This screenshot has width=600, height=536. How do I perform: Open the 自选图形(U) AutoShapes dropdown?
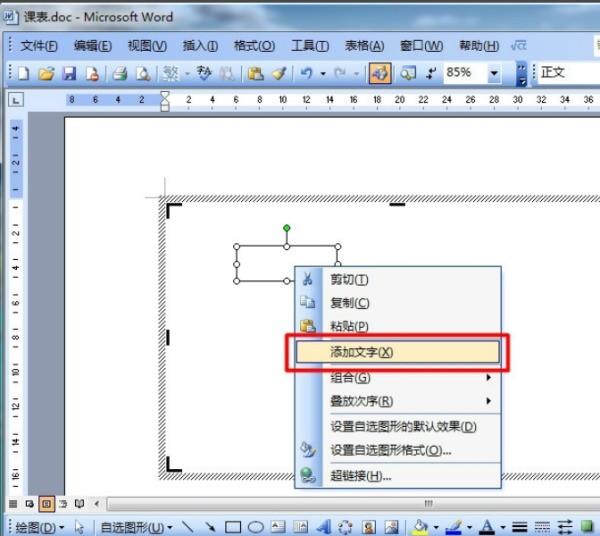coord(137,528)
